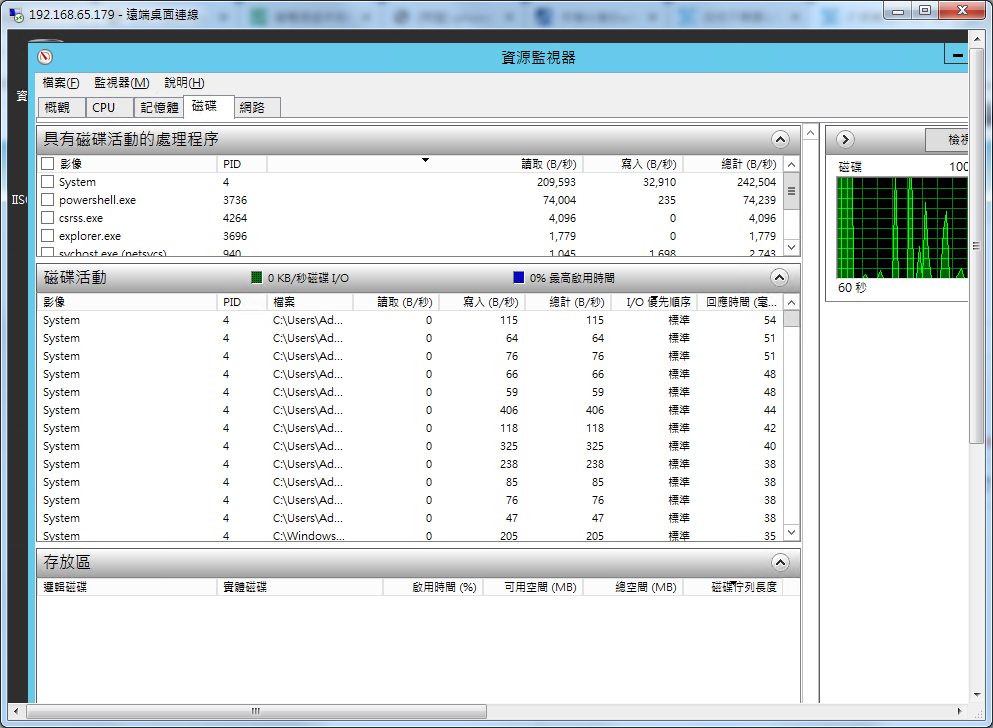
Task: Click blue highest active time legend square
Action: point(519,277)
